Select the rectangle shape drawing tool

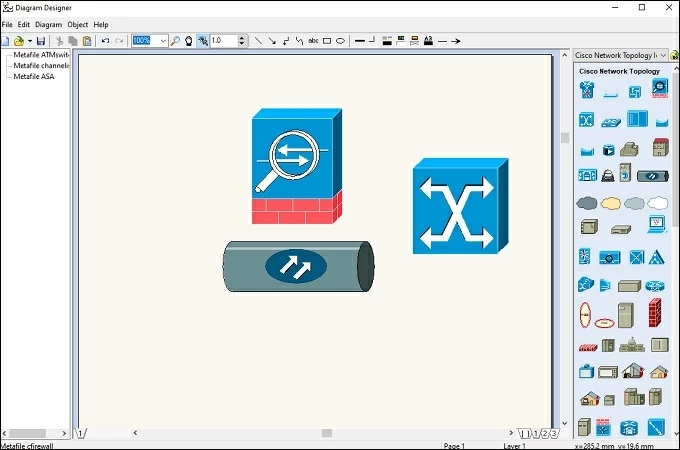pyautogui.click(x=327, y=41)
